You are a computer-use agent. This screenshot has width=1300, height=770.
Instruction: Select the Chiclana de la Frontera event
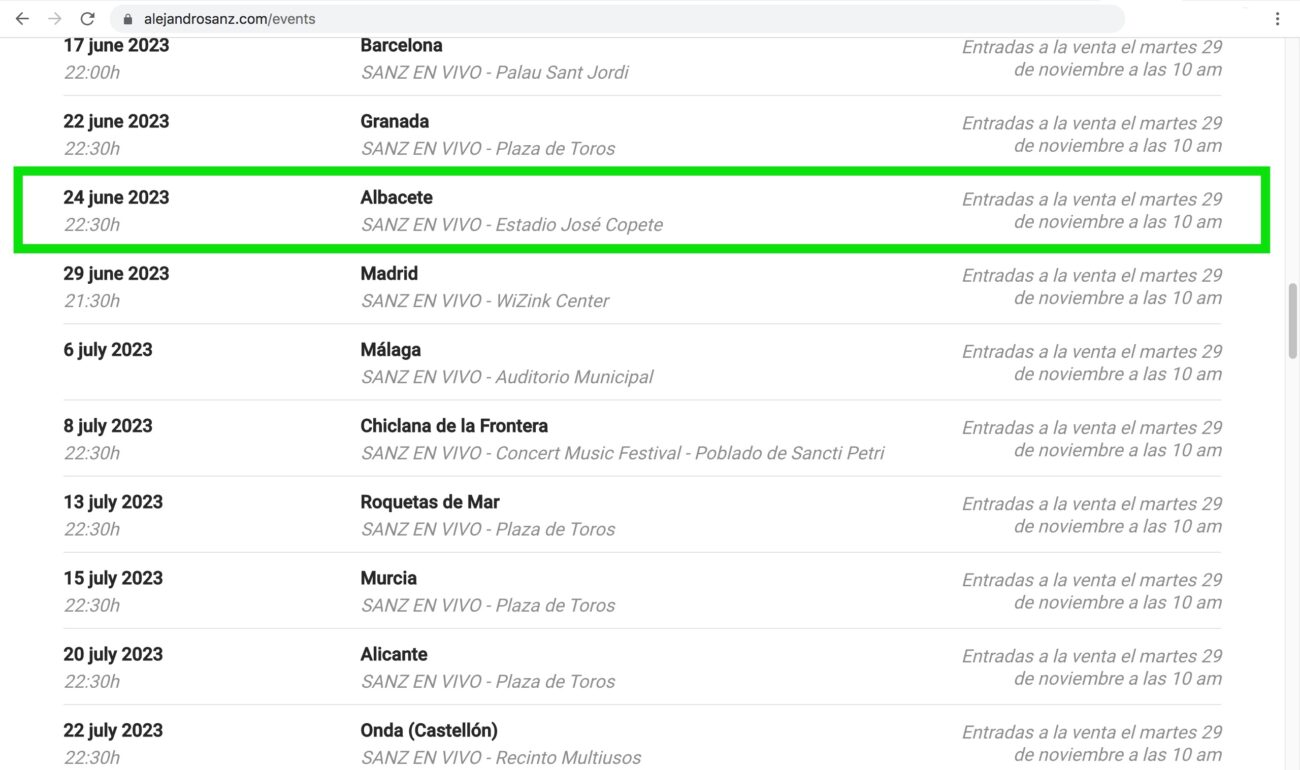pyautogui.click(x=642, y=438)
